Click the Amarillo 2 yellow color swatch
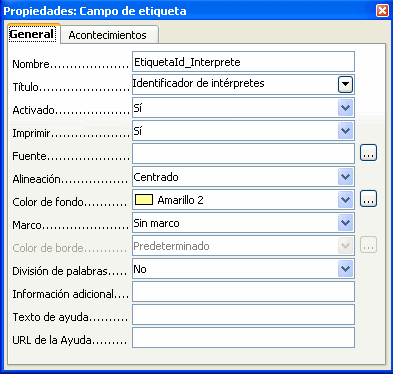Image resolution: width=393 pixels, height=374 pixels. click(x=144, y=200)
